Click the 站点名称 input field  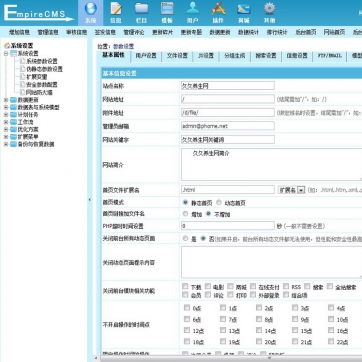tap(228, 86)
